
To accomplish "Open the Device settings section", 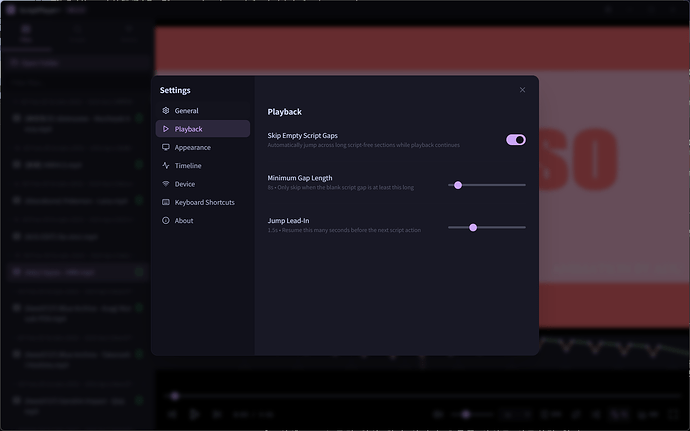I will click(x=203, y=184).
